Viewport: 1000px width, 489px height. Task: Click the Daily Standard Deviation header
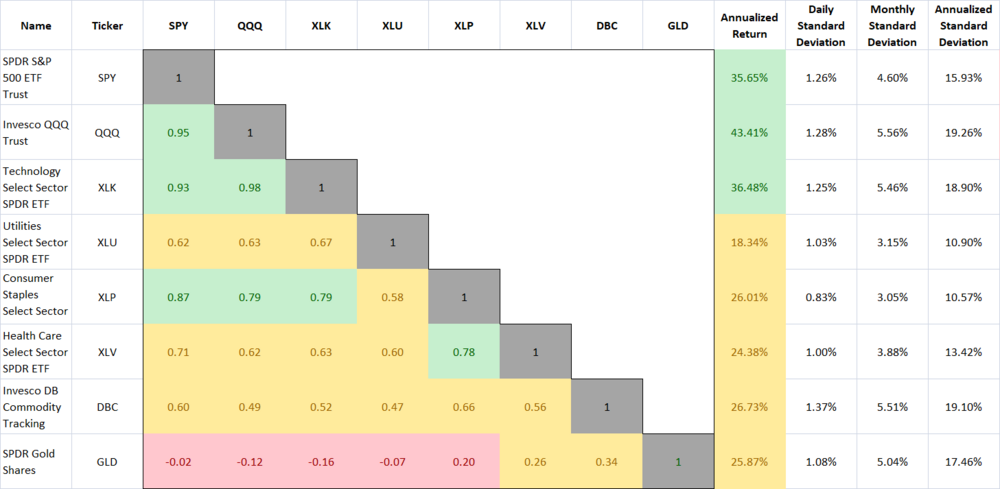821,25
